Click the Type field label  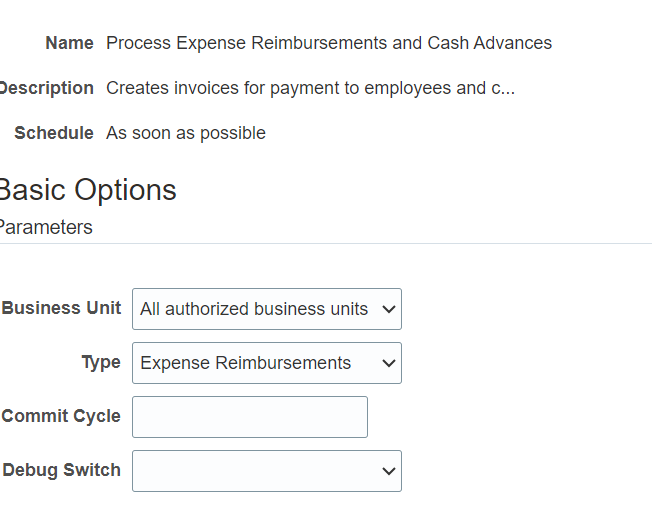click(x=100, y=362)
